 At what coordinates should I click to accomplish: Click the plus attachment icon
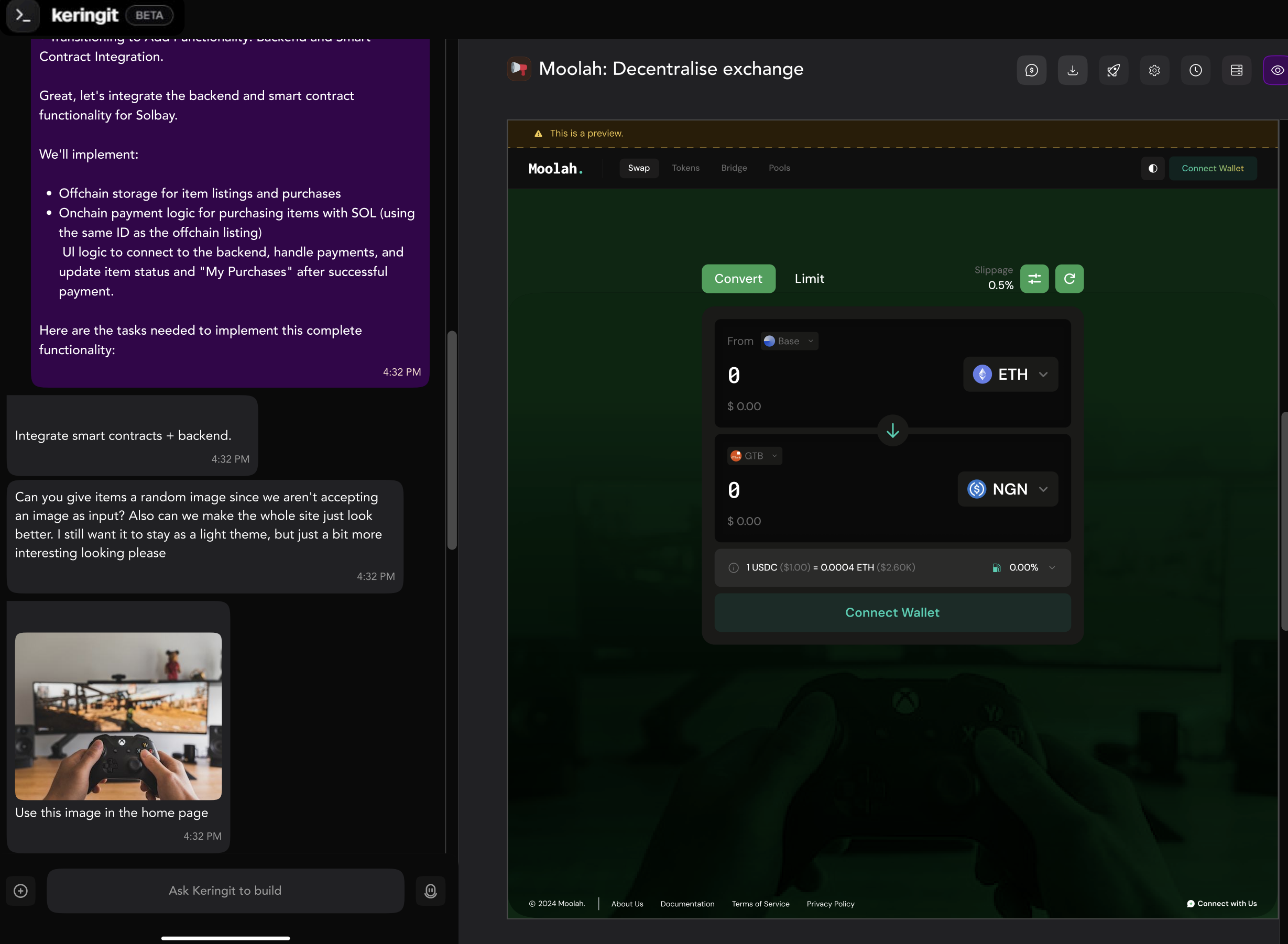(20, 891)
